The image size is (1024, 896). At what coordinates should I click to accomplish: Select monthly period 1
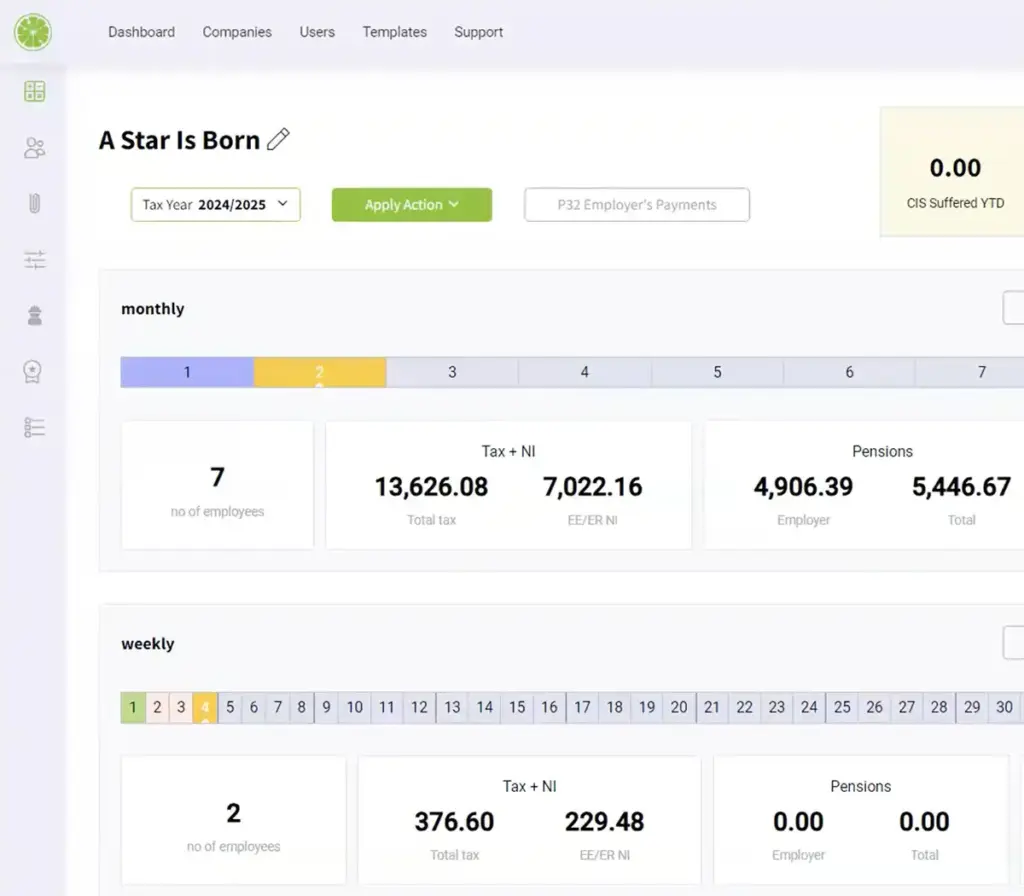click(x=187, y=372)
